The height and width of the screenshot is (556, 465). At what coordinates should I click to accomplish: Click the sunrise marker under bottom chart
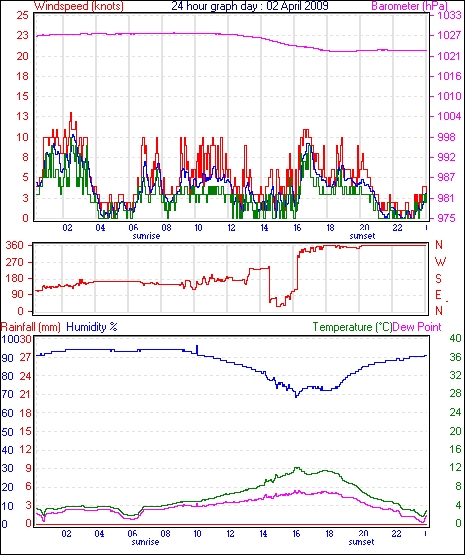click(145, 542)
